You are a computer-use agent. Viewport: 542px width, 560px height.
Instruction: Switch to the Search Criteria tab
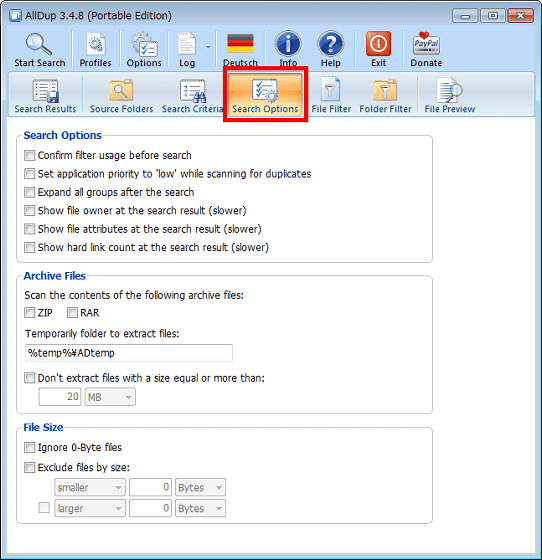(192, 95)
